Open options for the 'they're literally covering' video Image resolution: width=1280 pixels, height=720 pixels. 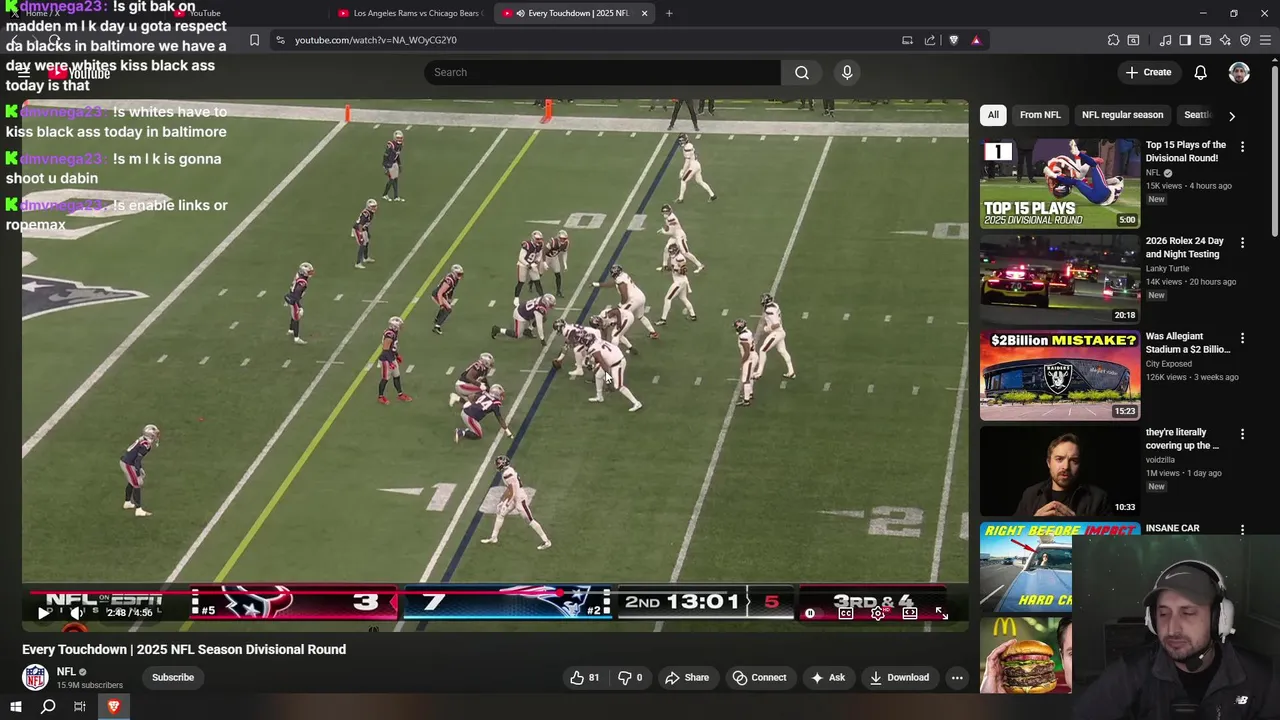coord(1243,435)
